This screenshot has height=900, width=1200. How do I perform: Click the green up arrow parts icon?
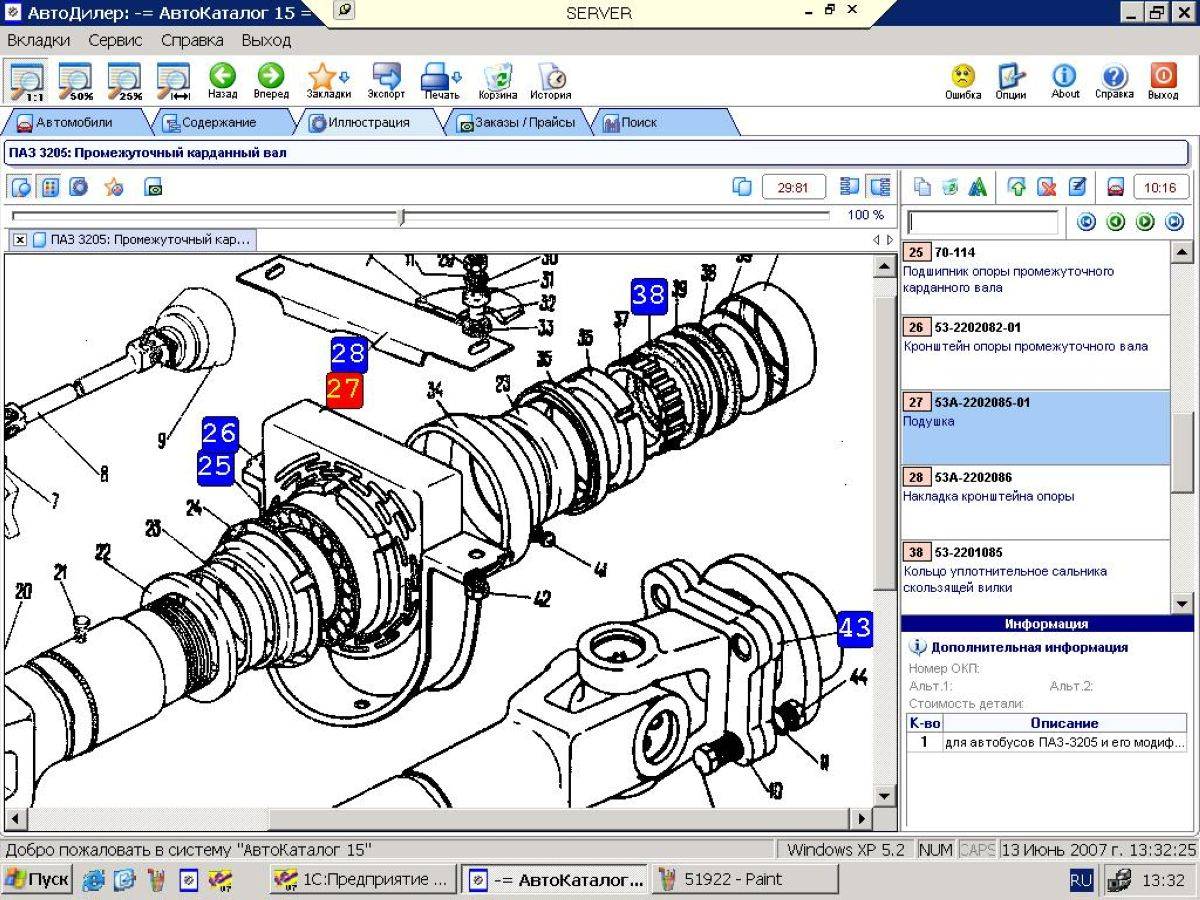coord(1018,187)
